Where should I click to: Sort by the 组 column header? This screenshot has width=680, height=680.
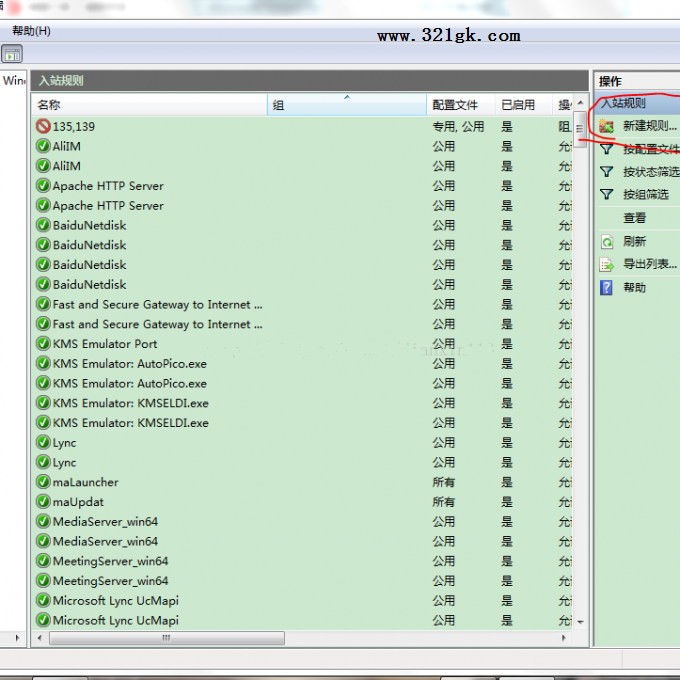tap(347, 105)
